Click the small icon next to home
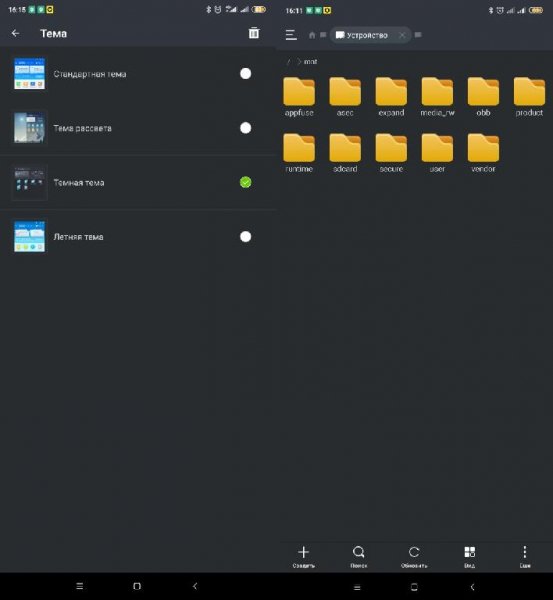Viewport: 553px width, 600px height. 323,35
